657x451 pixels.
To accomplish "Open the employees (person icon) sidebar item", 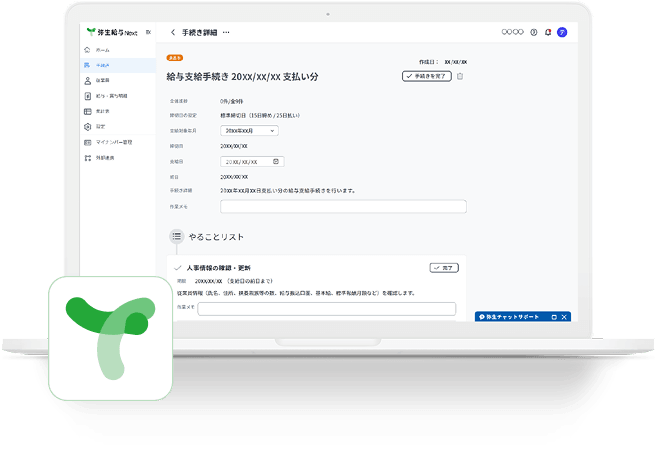I will [x=117, y=80].
